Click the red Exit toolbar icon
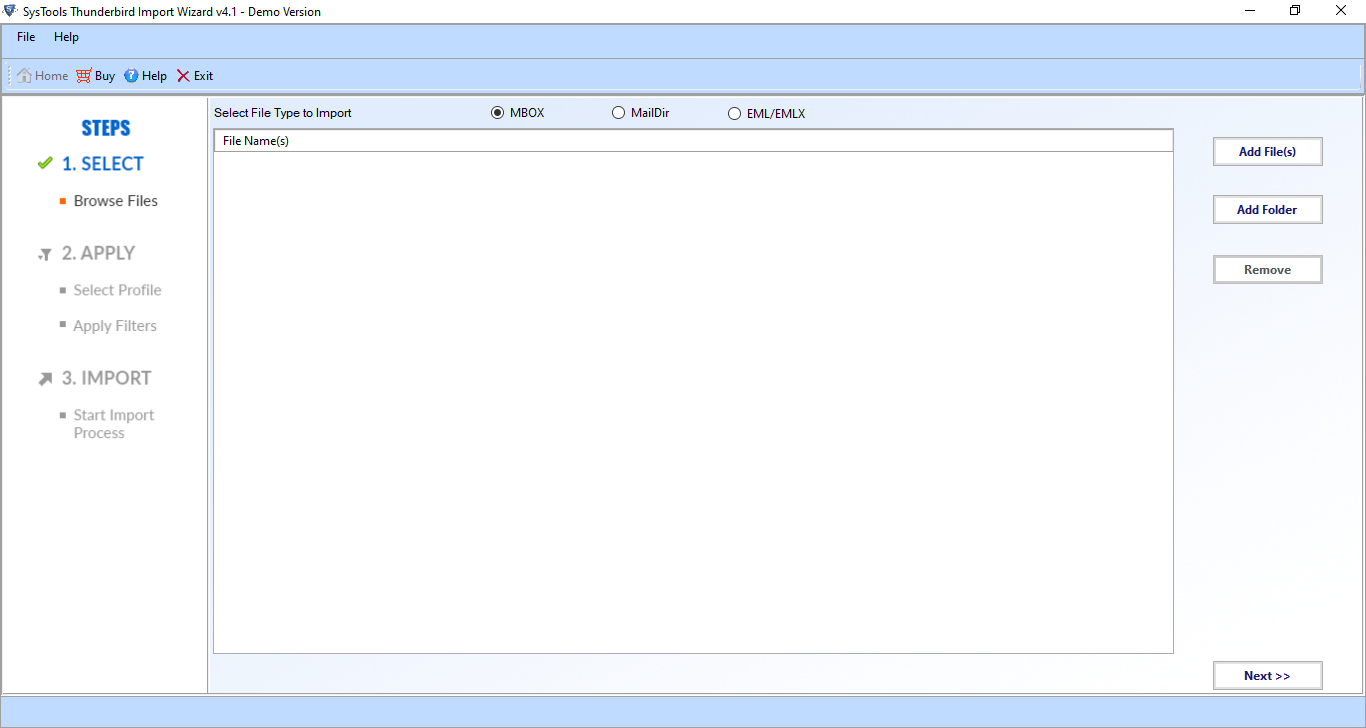This screenshot has height=728, width=1366. [x=183, y=76]
